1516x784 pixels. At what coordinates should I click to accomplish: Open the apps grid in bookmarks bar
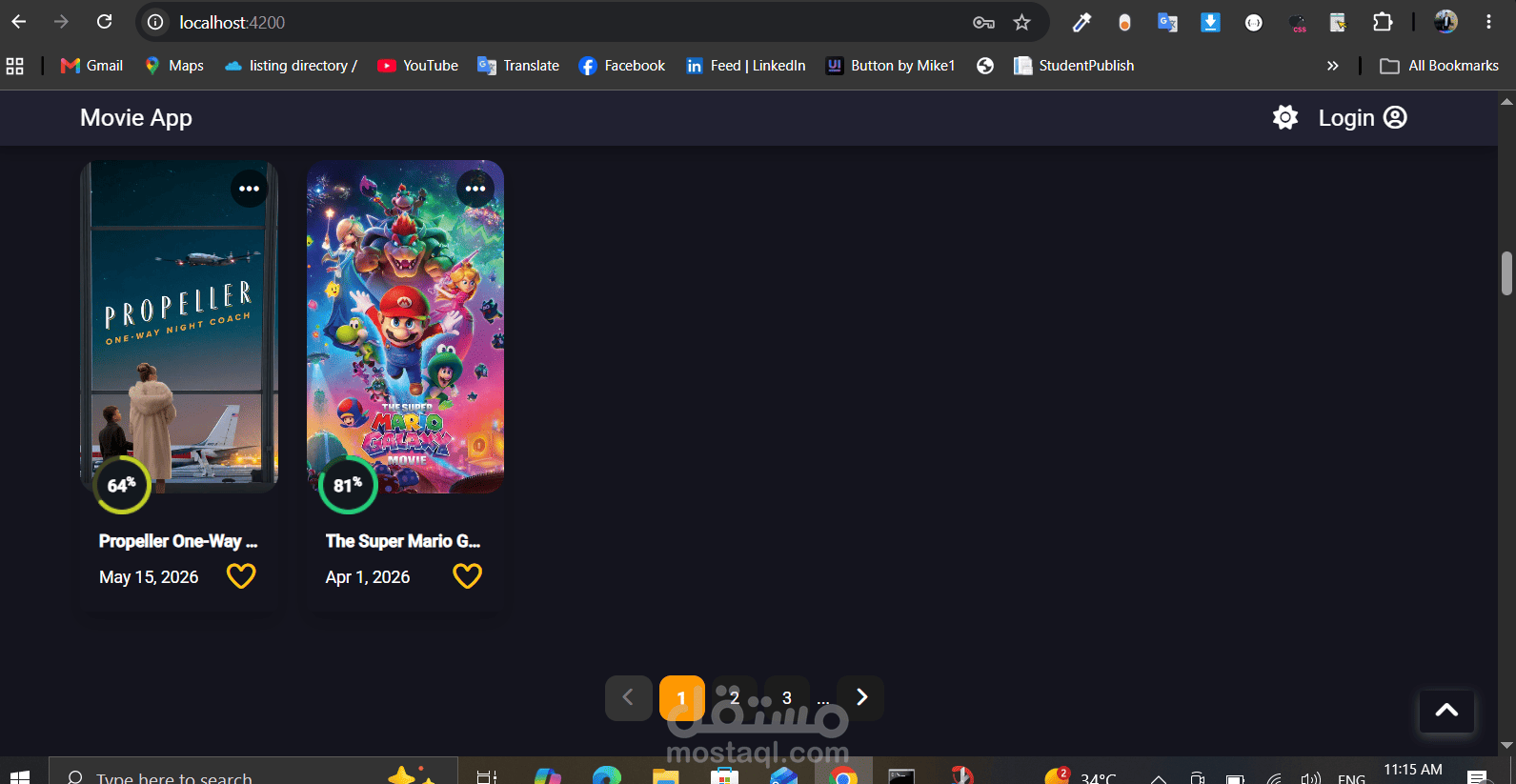click(15, 66)
